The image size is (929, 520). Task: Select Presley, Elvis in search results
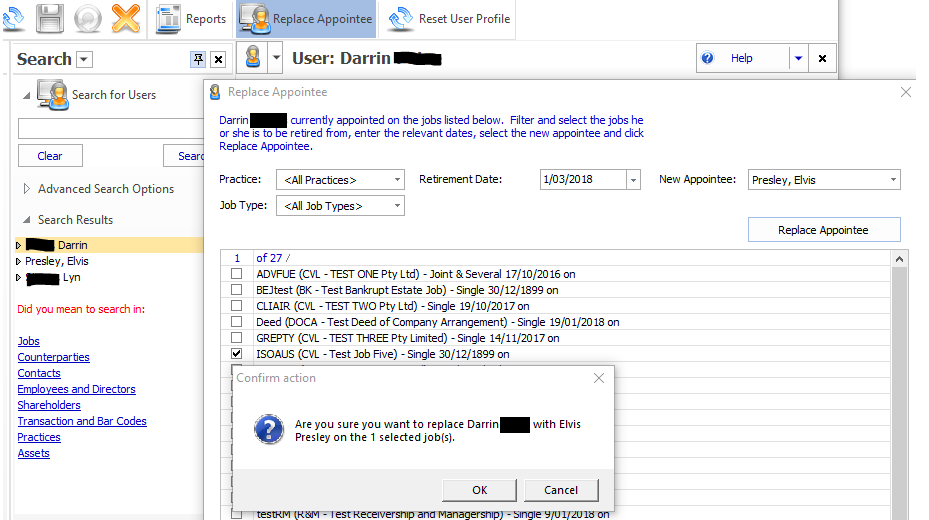(57, 261)
